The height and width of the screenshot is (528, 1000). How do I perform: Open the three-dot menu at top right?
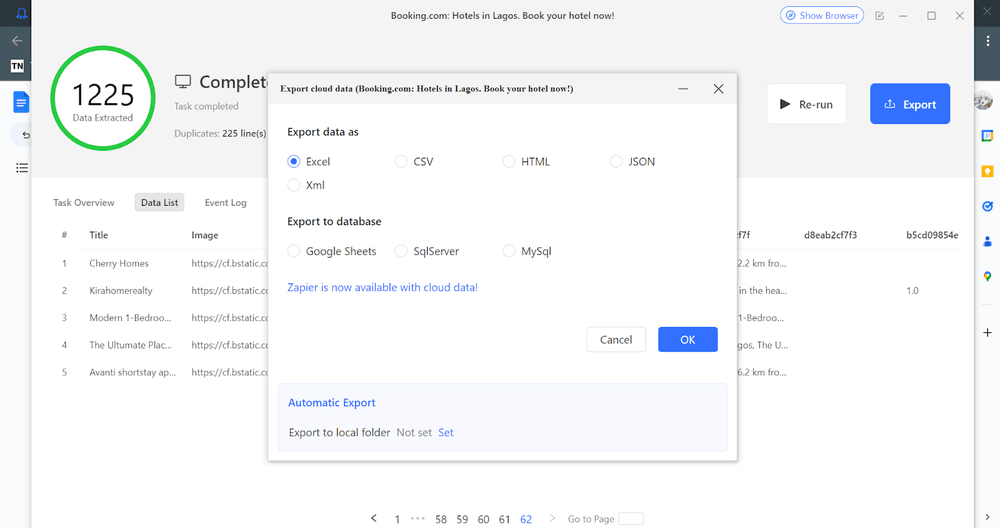pos(988,40)
